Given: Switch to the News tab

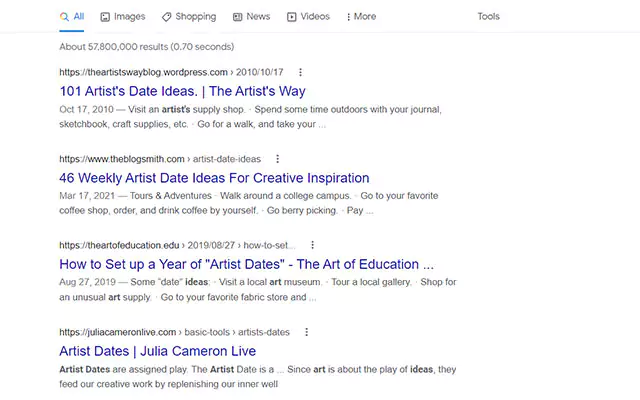Looking at the screenshot, I should pos(258,17).
